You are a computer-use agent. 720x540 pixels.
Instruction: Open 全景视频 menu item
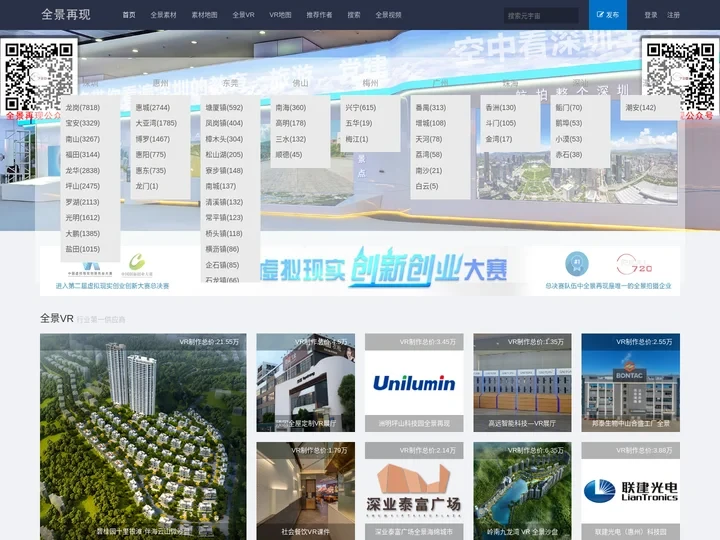388,15
